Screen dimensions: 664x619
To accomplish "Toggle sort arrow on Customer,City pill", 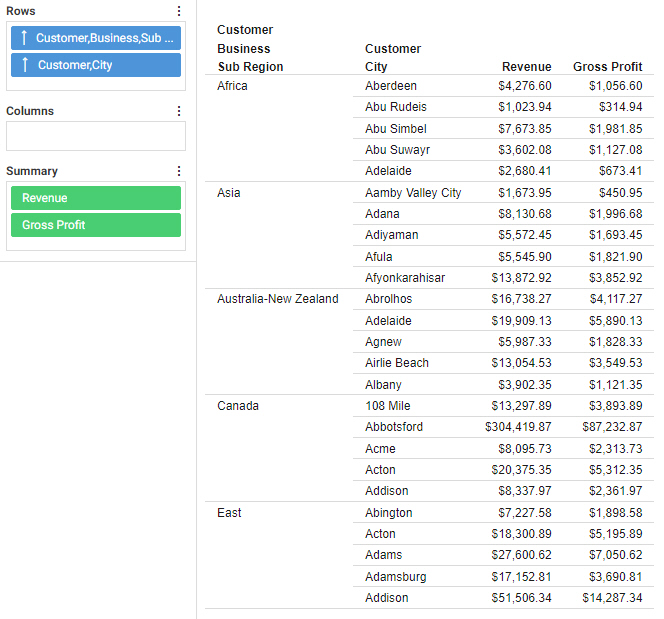I will click(x=24, y=65).
